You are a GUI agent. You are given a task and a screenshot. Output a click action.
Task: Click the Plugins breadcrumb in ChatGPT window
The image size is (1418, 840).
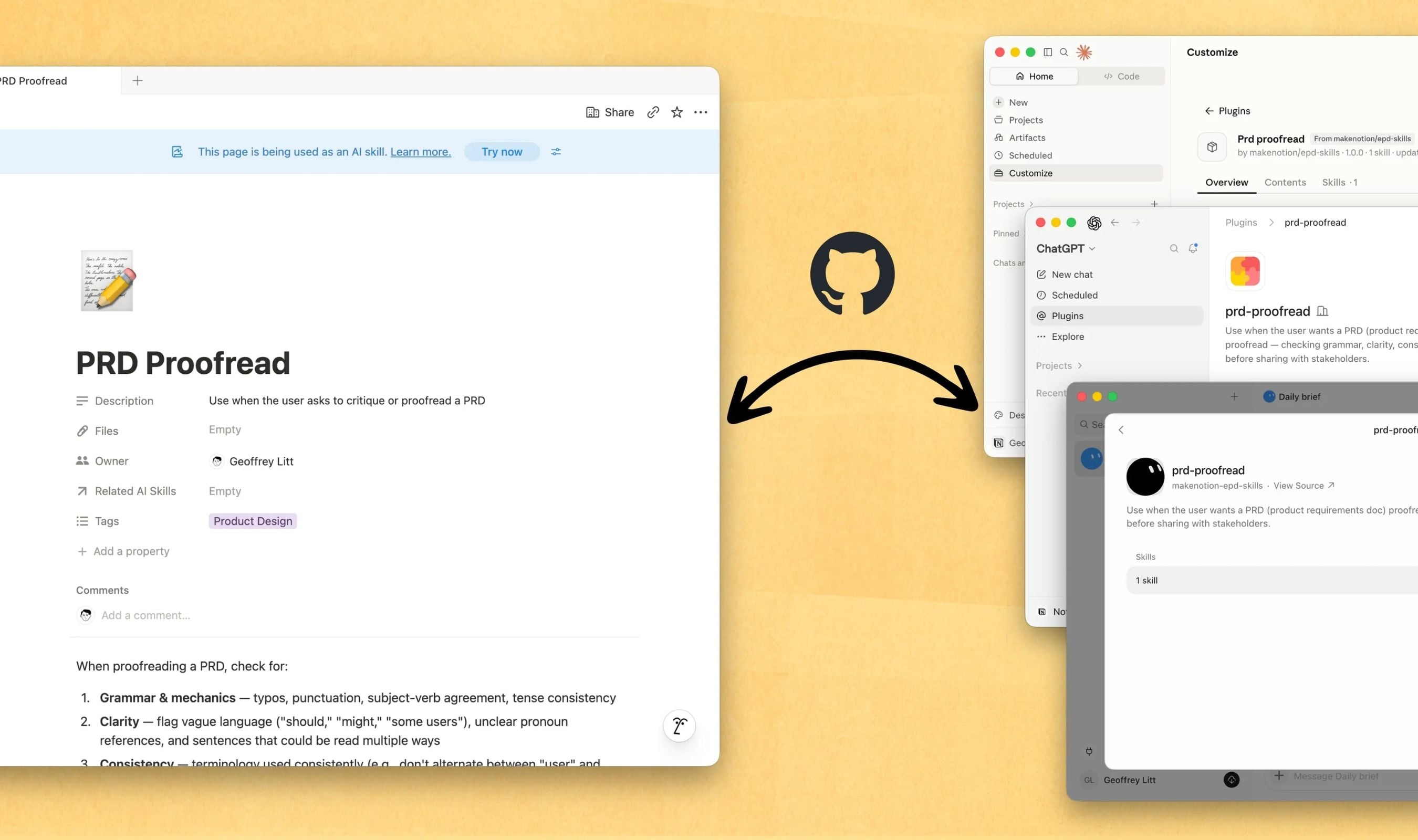1240,223
